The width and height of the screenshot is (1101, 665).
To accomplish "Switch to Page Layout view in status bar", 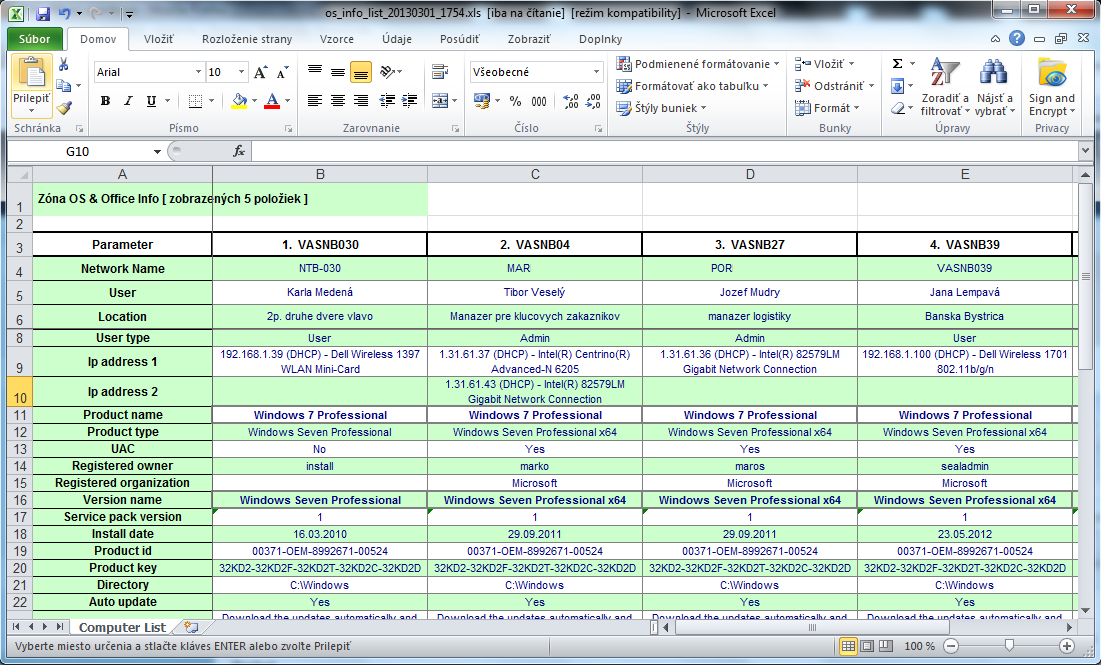I will [867, 646].
